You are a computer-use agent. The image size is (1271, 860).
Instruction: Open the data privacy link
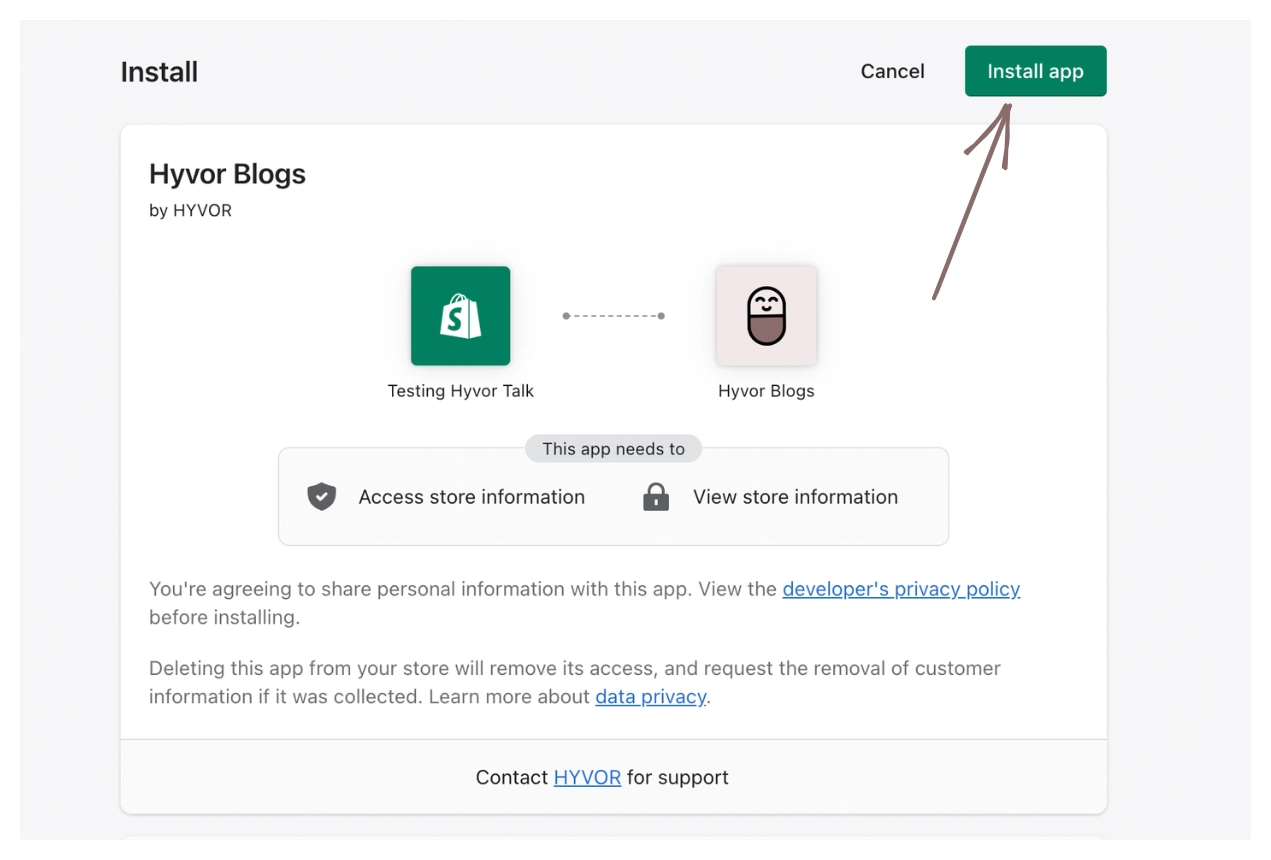(x=651, y=696)
